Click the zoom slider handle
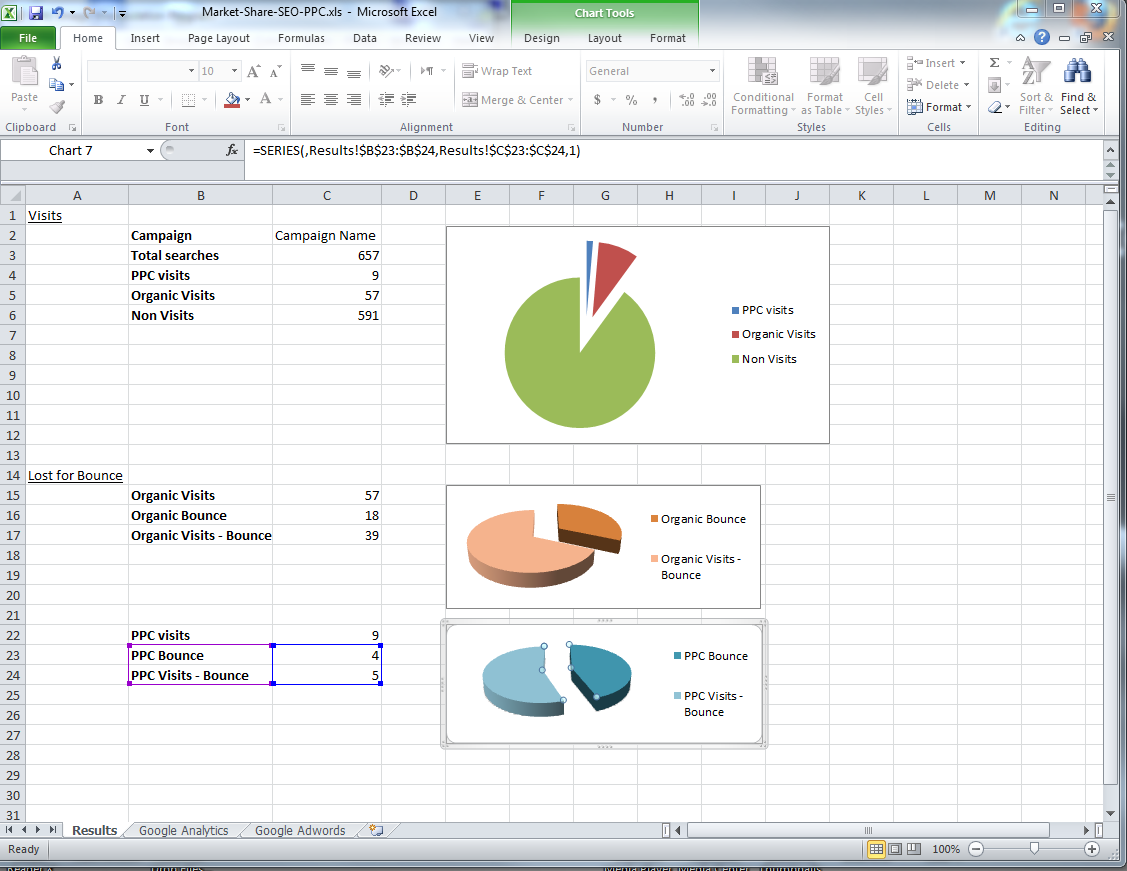Image resolution: width=1127 pixels, height=871 pixels. click(1034, 849)
